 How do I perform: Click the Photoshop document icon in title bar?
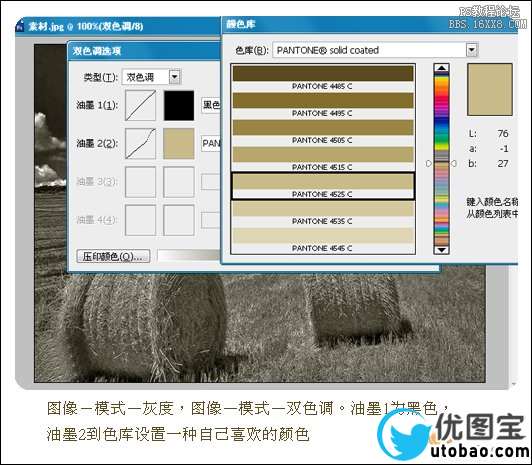(20, 26)
